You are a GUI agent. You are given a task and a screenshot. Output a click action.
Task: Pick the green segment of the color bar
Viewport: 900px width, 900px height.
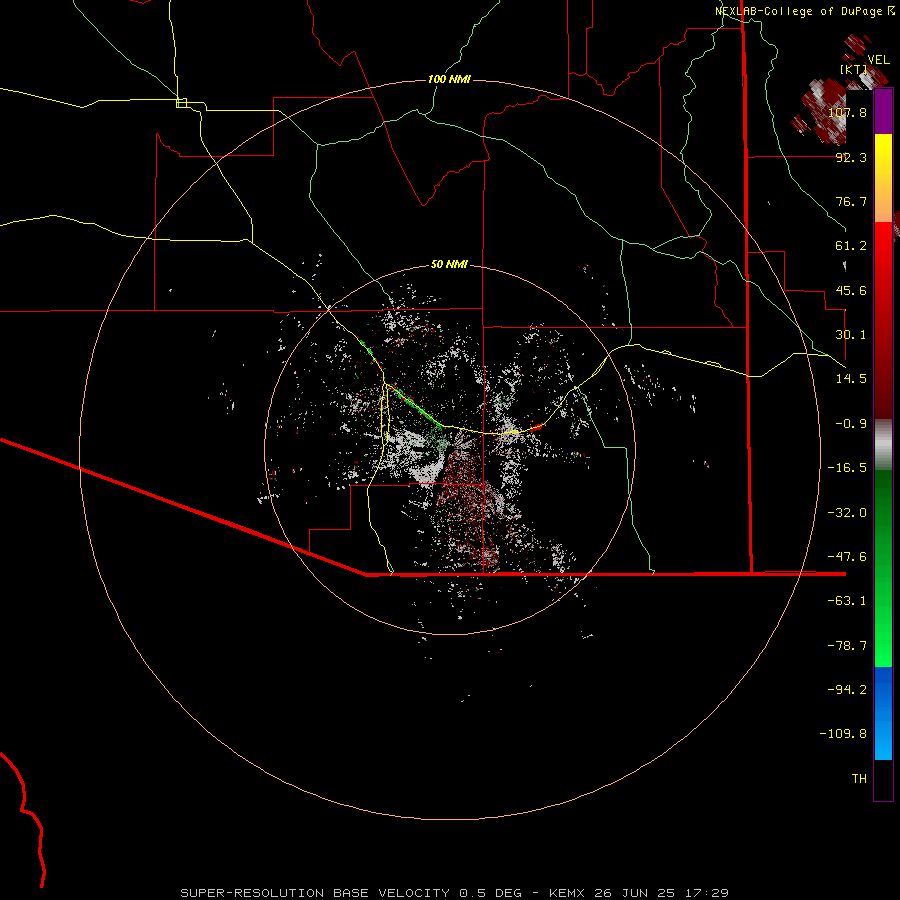pyautogui.click(x=883, y=568)
